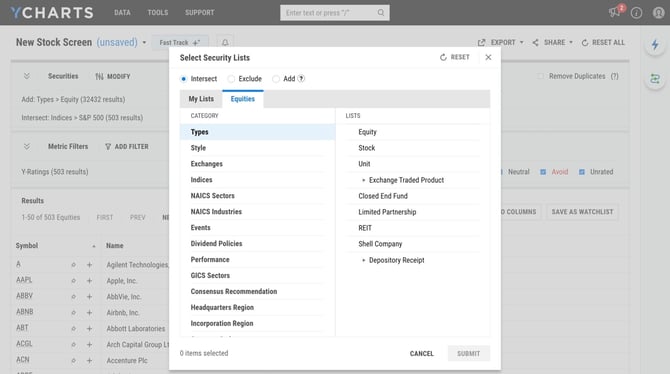Click the plus icon for ABT row
The width and height of the screenshot is (670, 374).
89,329
